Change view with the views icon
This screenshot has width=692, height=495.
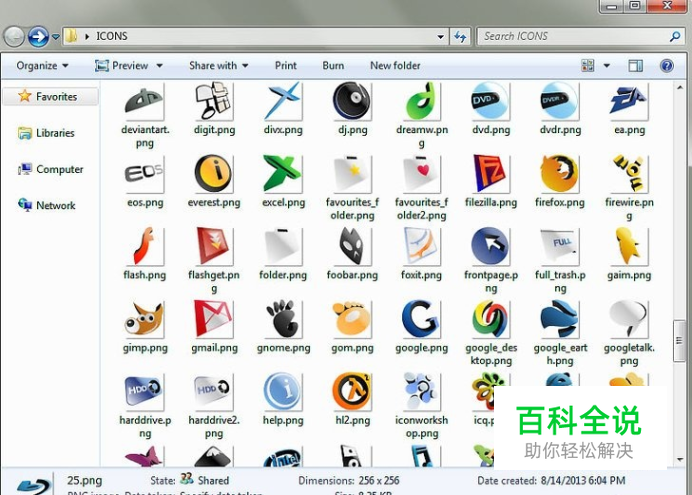click(x=588, y=66)
